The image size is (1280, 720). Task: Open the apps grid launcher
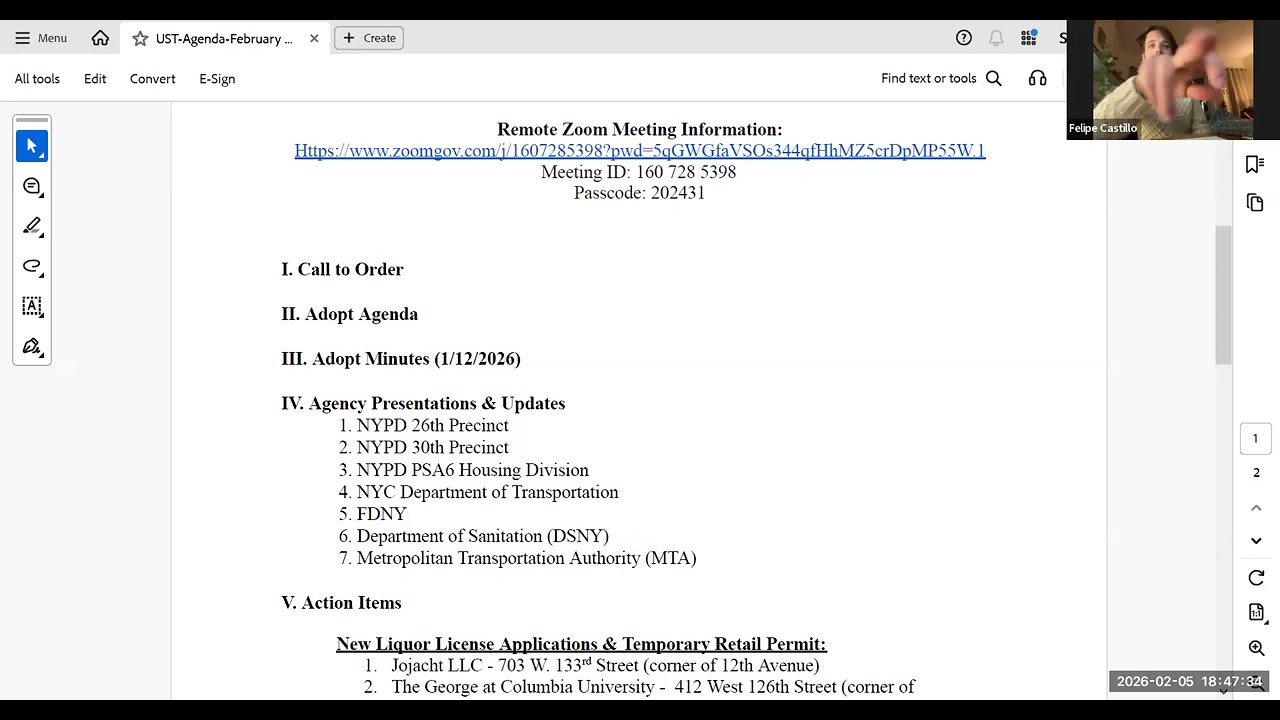click(1028, 38)
